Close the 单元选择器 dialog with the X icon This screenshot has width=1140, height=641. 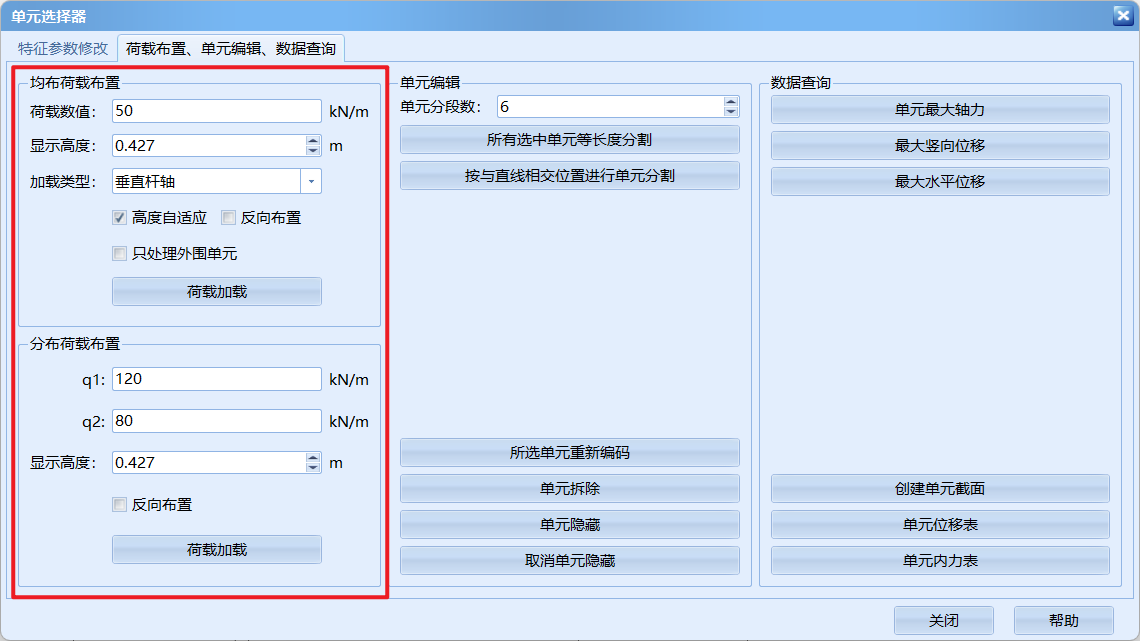[1121, 15]
